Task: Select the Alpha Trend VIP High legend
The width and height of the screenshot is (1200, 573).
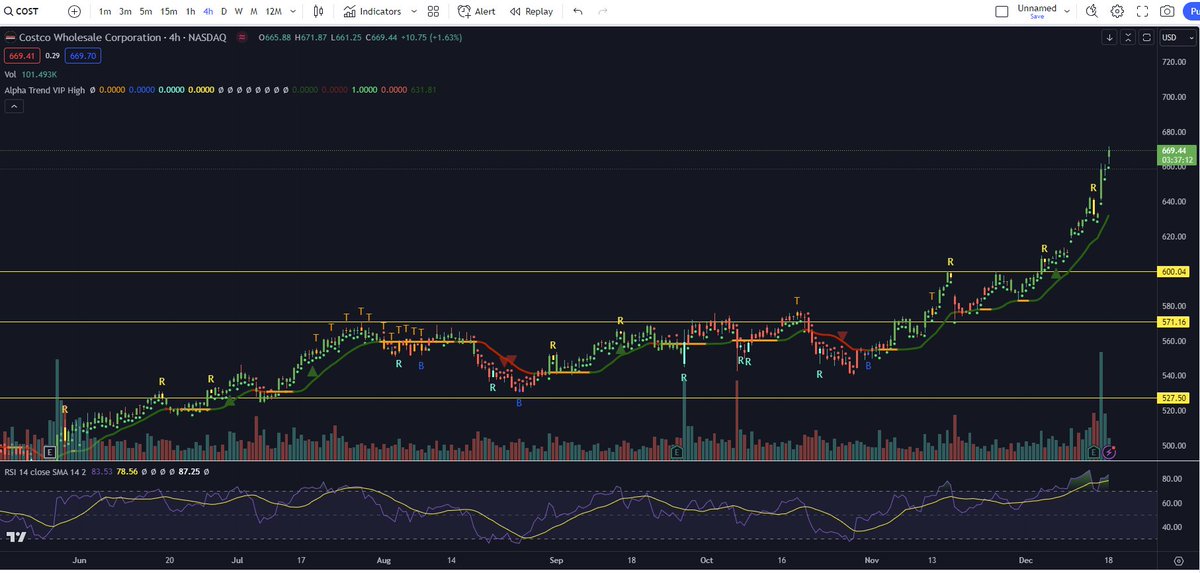Action: [46, 89]
